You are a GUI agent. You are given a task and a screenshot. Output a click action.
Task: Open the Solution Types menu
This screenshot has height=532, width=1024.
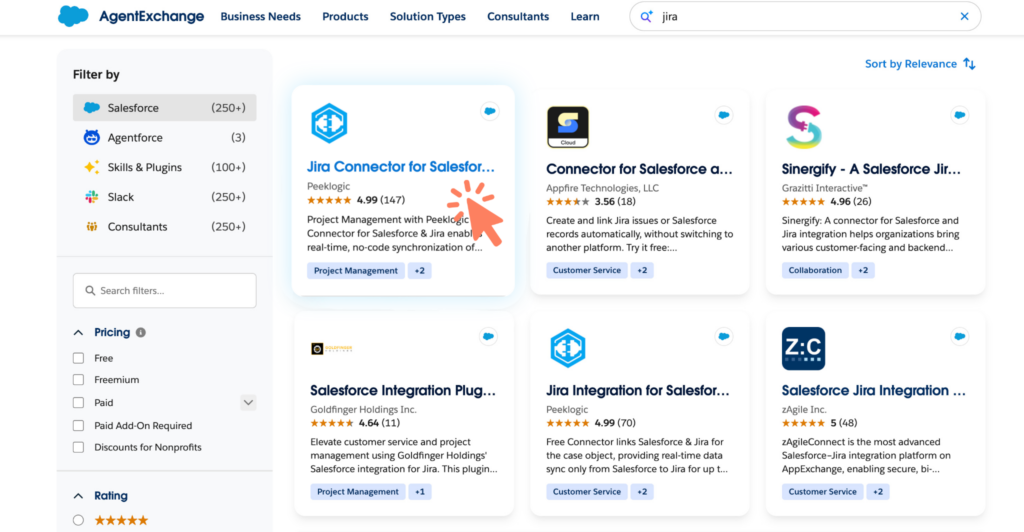(x=428, y=16)
